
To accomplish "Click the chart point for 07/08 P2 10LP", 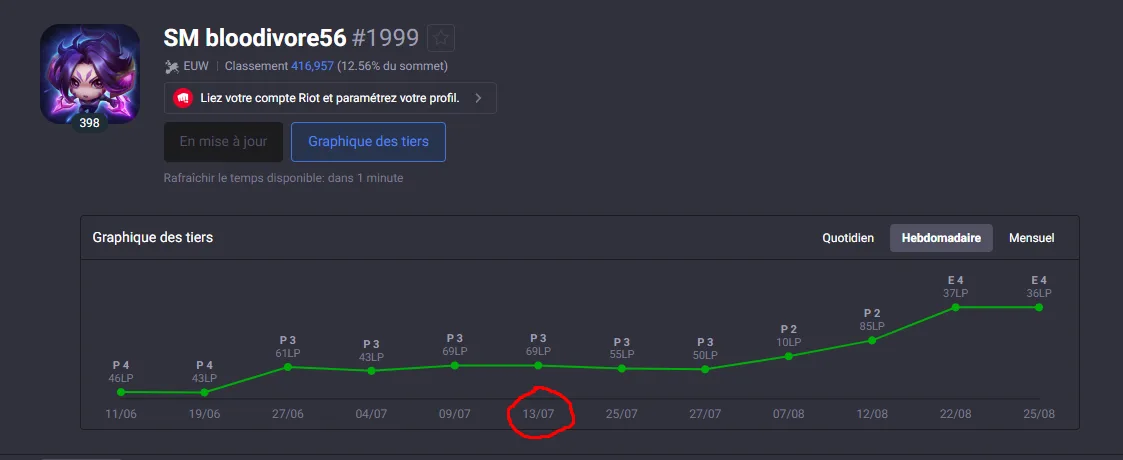I will [x=789, y=356].
